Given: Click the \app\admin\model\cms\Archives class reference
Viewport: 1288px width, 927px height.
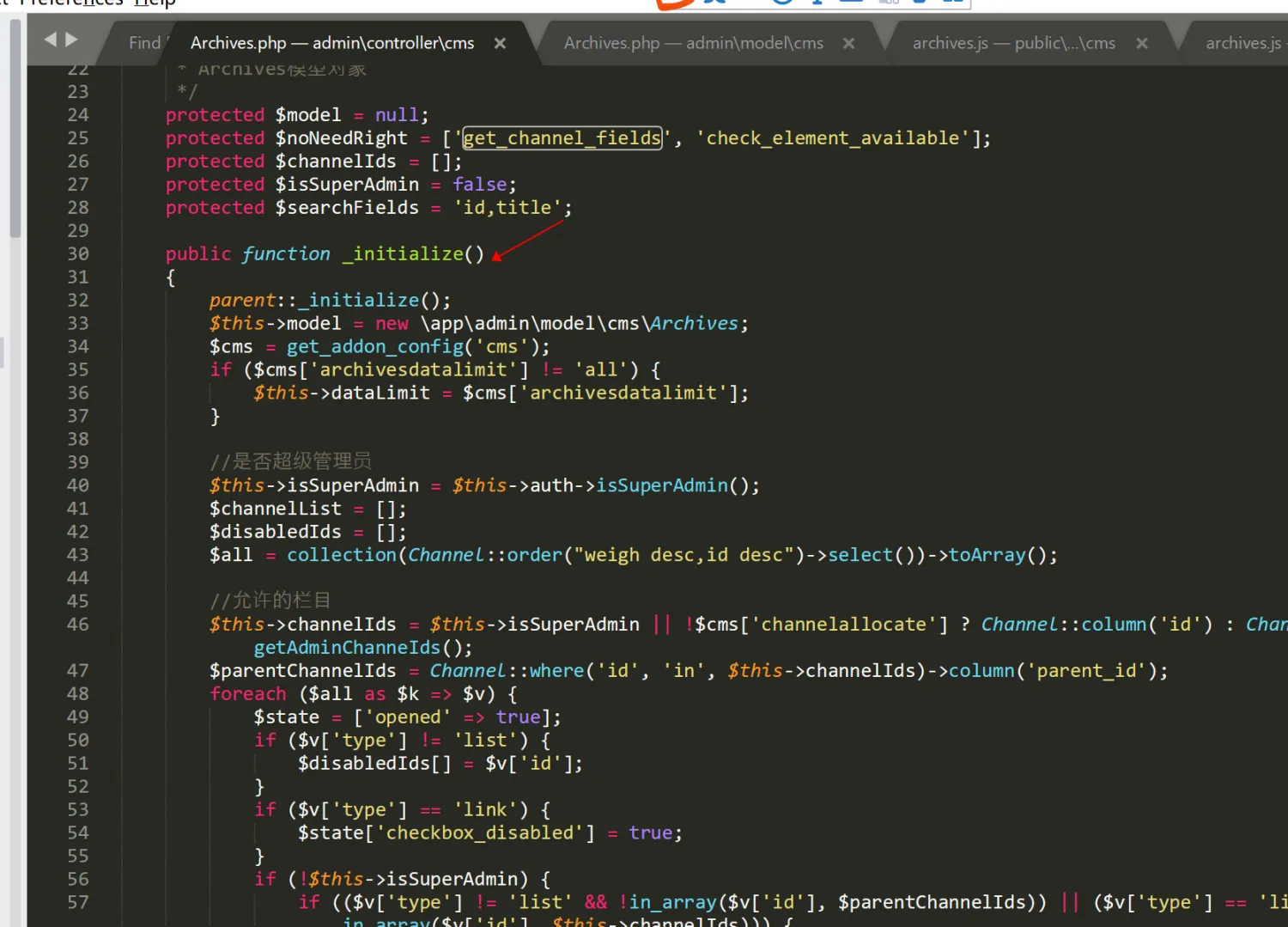Looking at the screenshot, I should coord(580,324).
